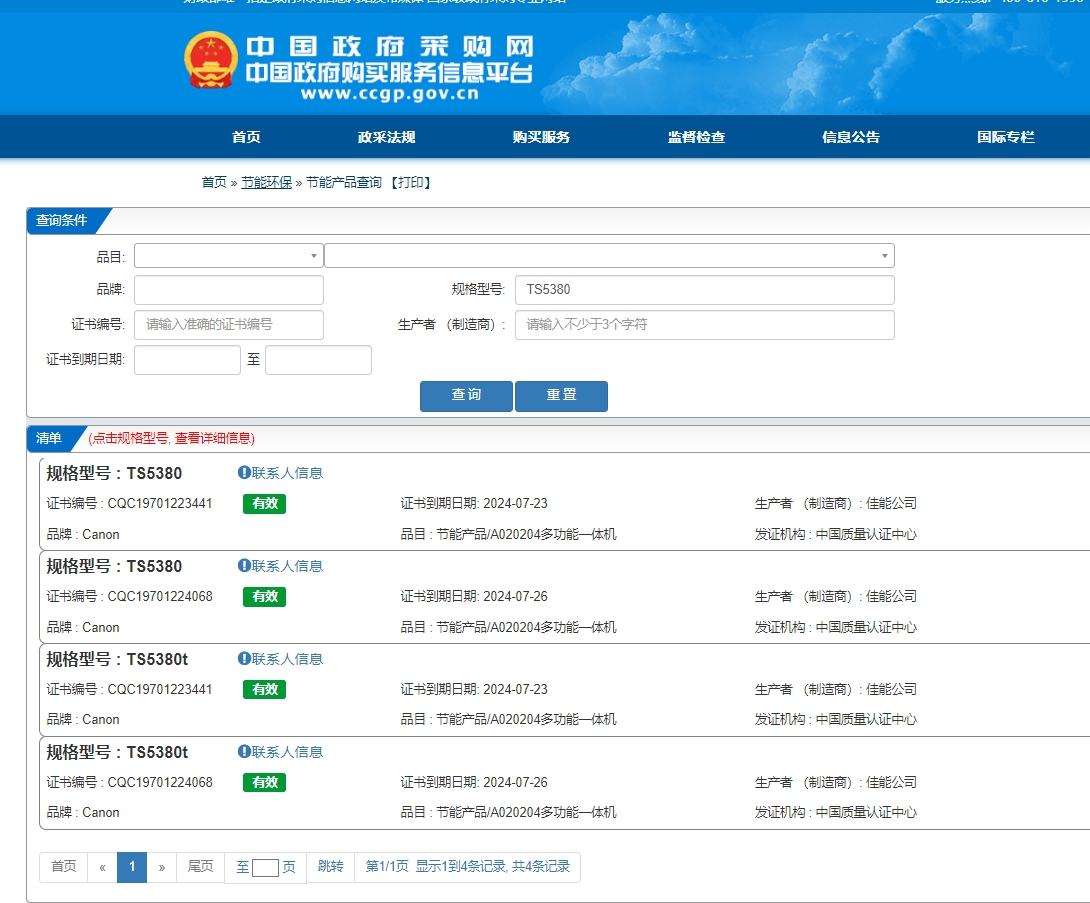Go to next page with » button
The image size is (1090, 903).
tap(162, 867)
